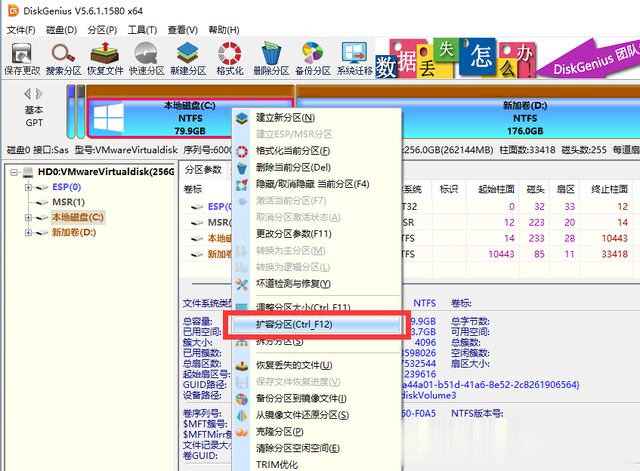
Task: Click end cylinder value 33418 in table
Action: pos(614,254)
